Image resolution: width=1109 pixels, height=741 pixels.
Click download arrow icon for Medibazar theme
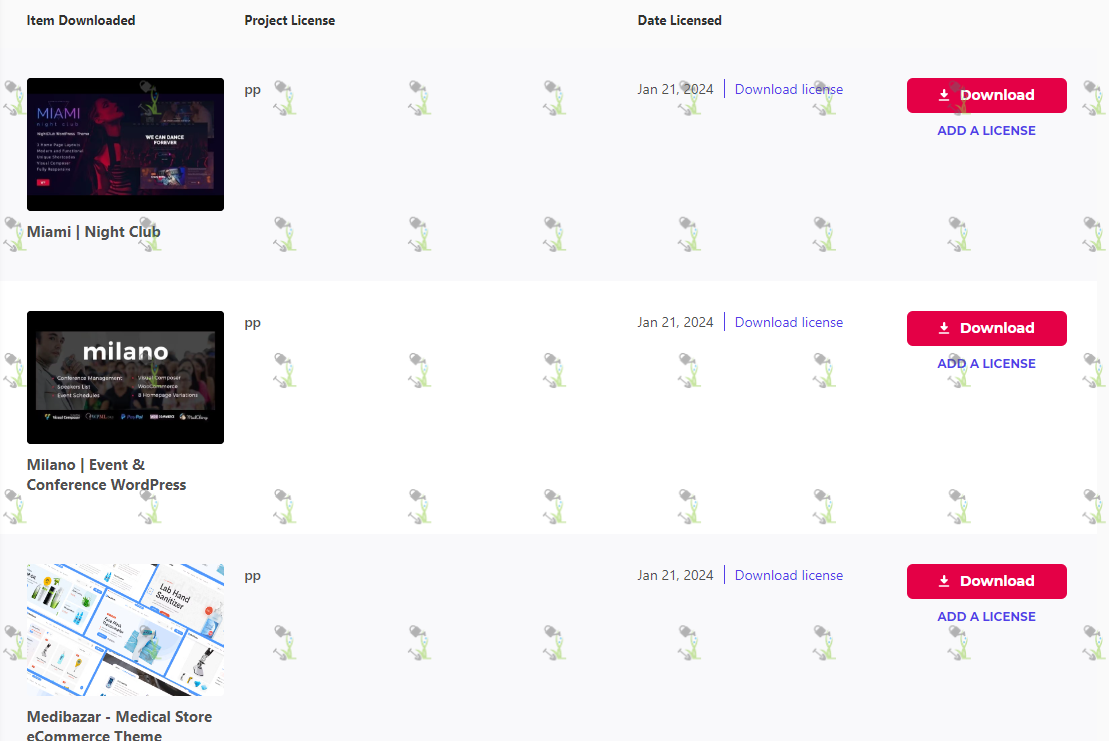click(943, 581)
